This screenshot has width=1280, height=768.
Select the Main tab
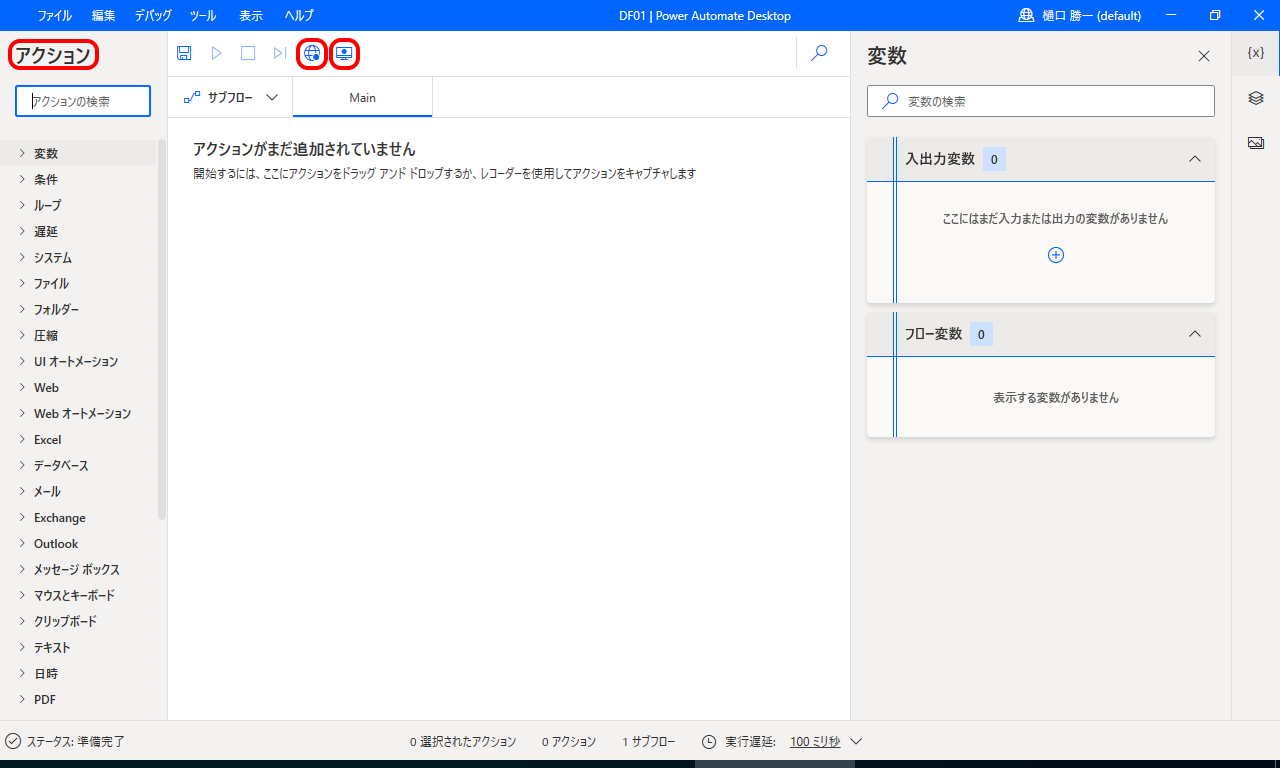[x=363, y=97]
